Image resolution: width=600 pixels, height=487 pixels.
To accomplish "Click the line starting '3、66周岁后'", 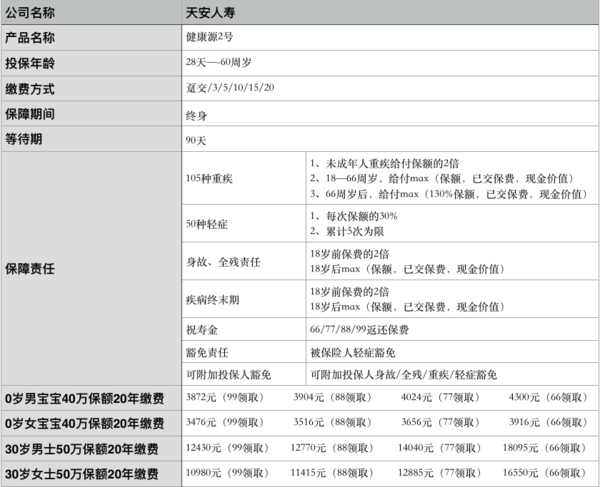I will coord(450,194).
